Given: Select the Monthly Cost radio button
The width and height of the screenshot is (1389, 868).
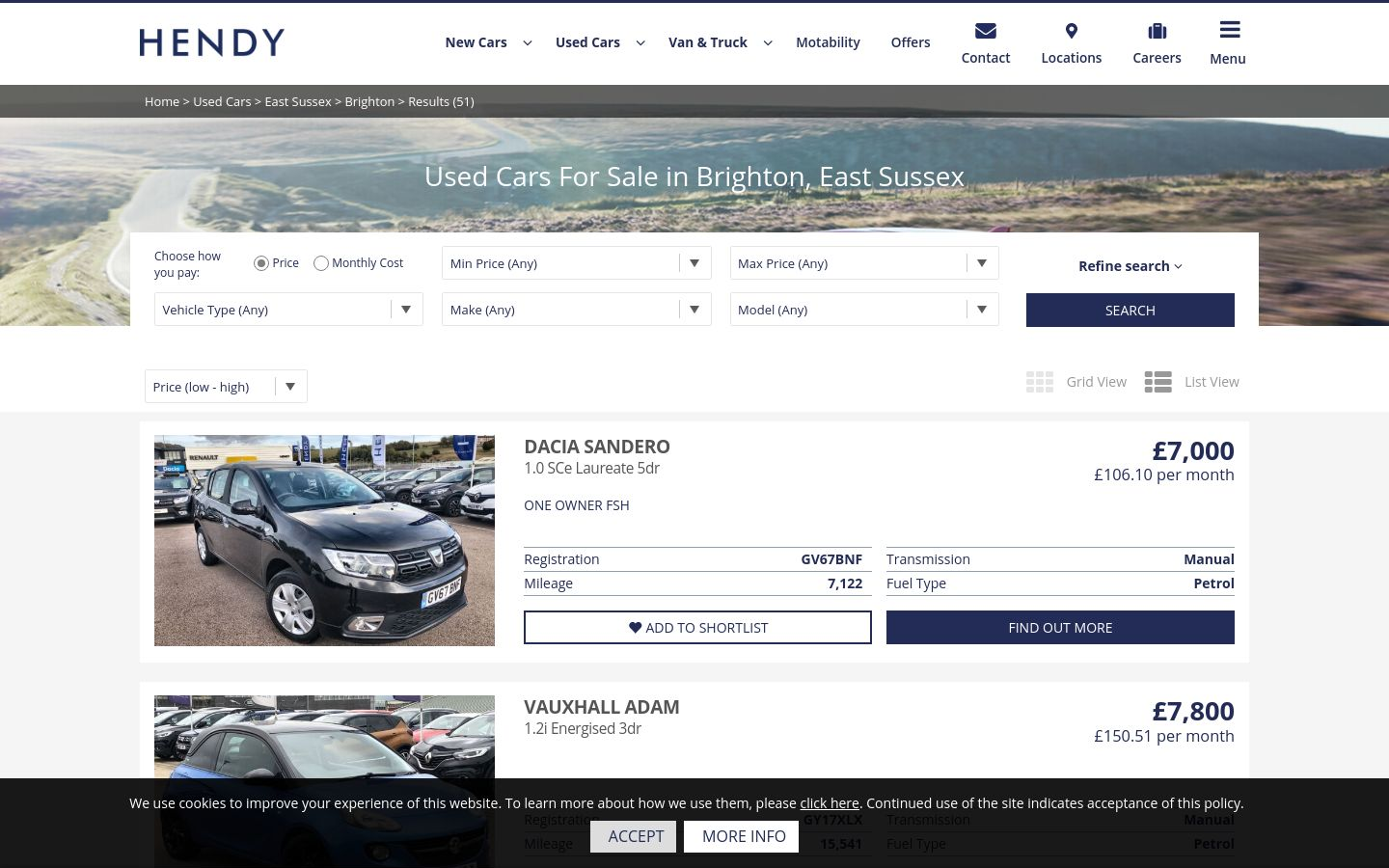Looking at the screenshot, I should [x=321, y=263].
